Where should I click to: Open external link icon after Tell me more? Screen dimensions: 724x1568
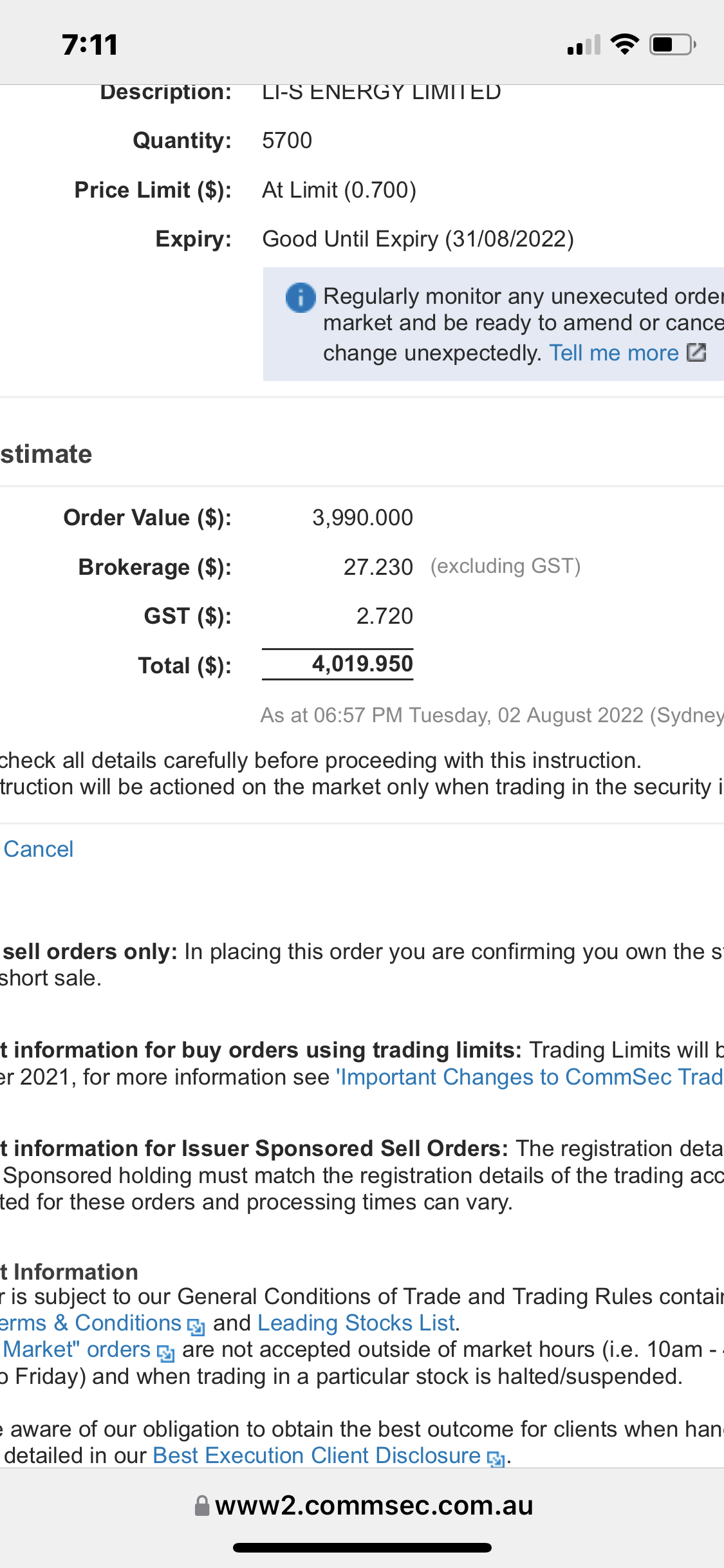tap(696, 353)
